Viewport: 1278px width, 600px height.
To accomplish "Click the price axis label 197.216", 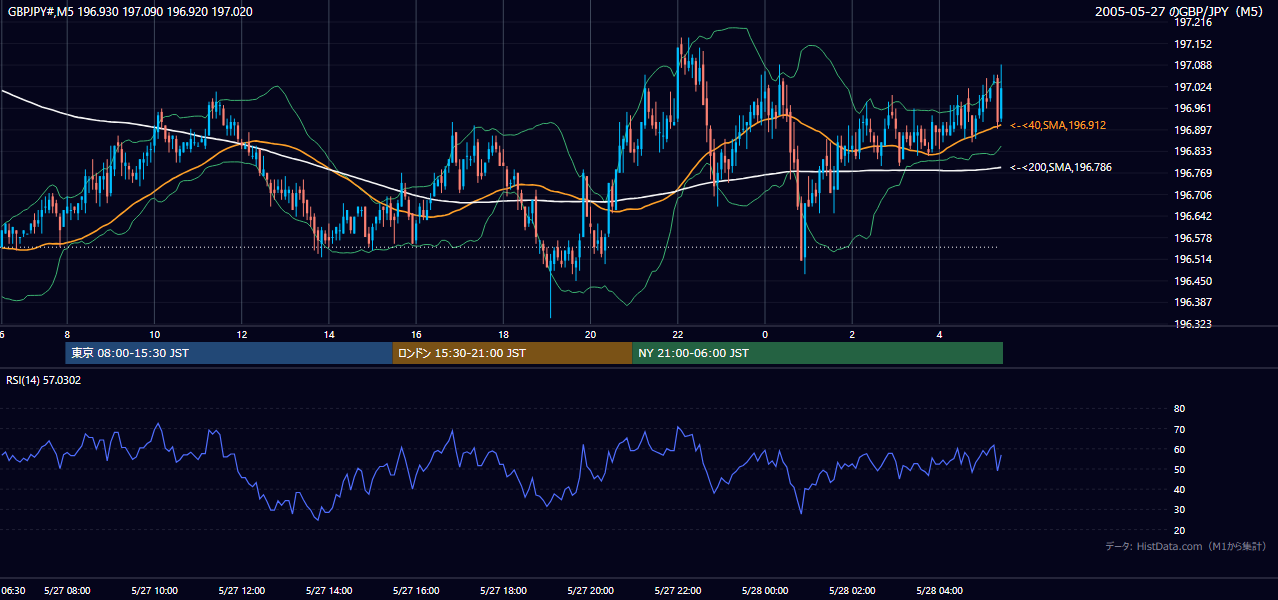I will (1192, 22).
